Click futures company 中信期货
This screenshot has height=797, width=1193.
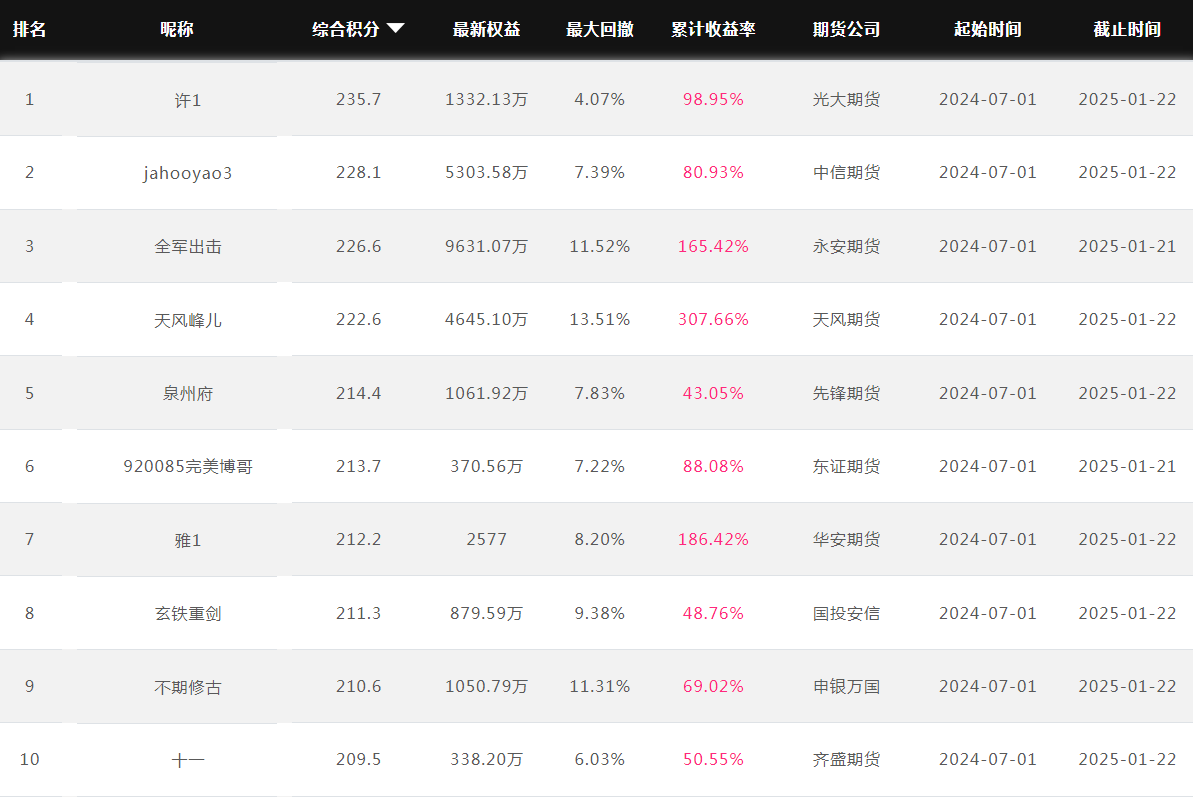[846, 173]
